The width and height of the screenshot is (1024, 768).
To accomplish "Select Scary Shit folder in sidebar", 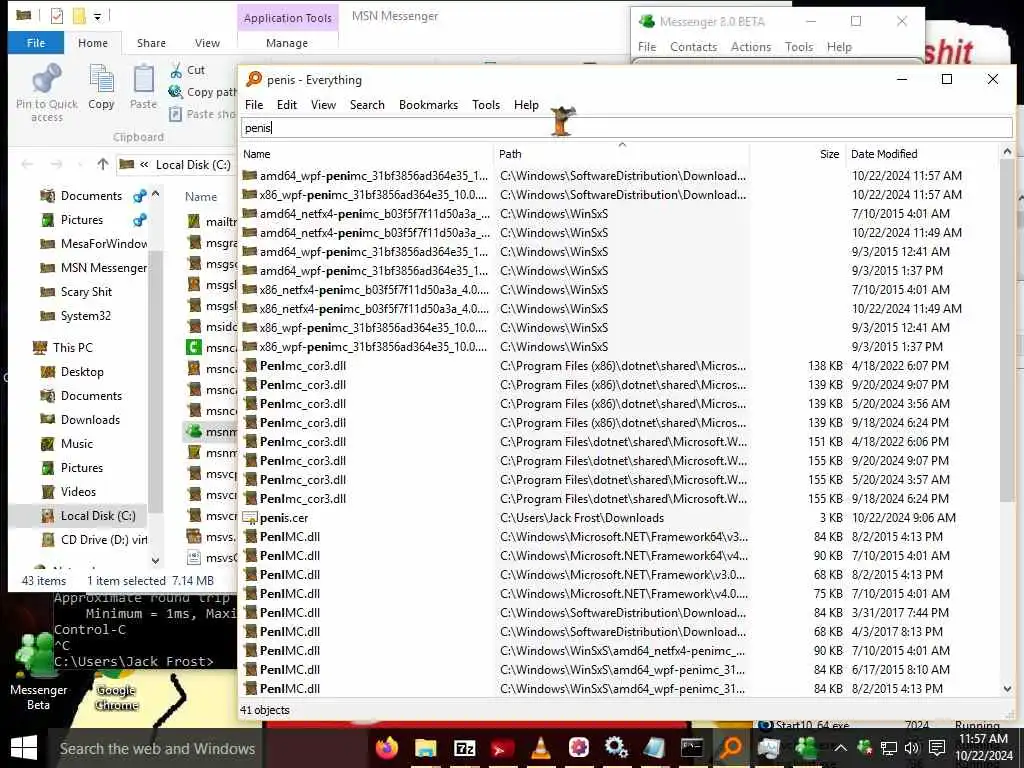I will click(86, 292).
